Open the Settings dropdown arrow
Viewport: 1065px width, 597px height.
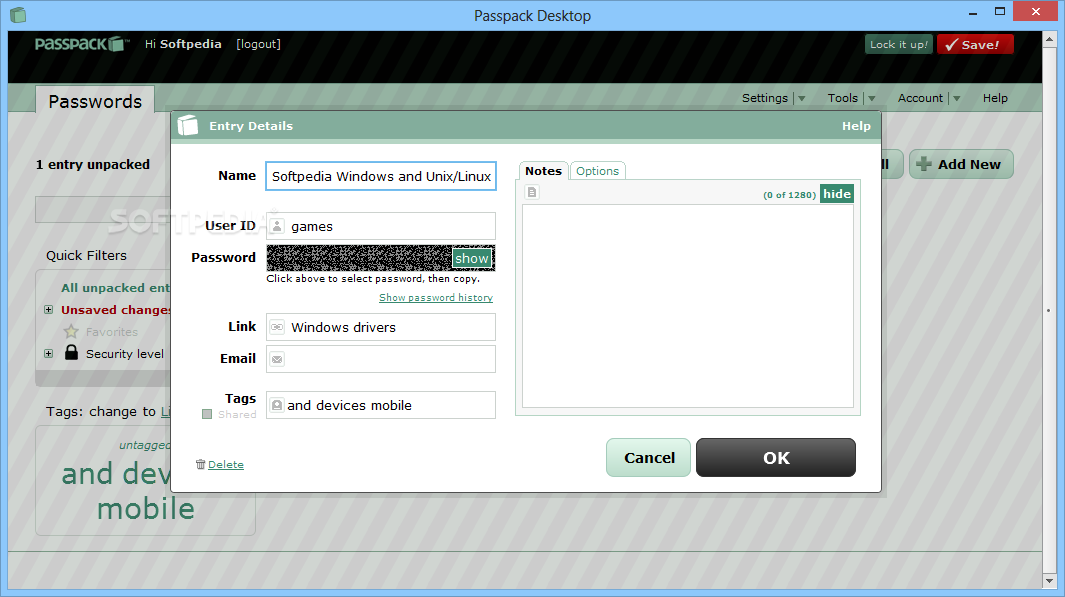click(x=801, y=98)
